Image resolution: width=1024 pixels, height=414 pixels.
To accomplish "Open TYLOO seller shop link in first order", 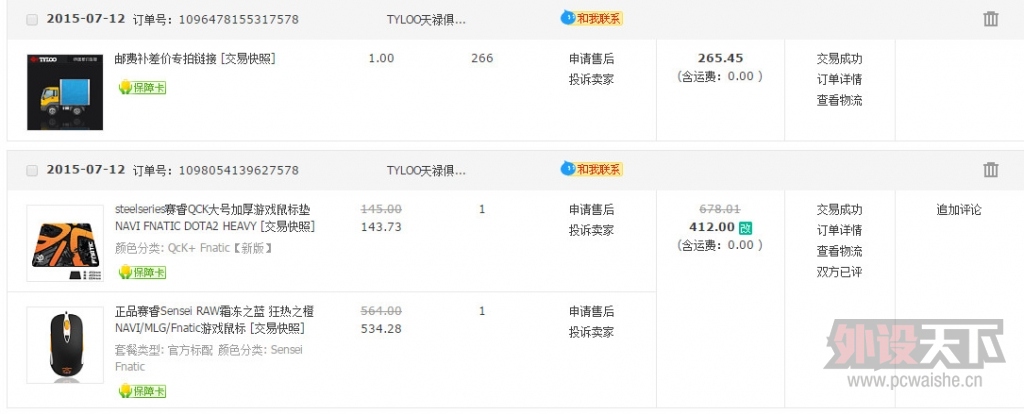I will click(426, 20).
